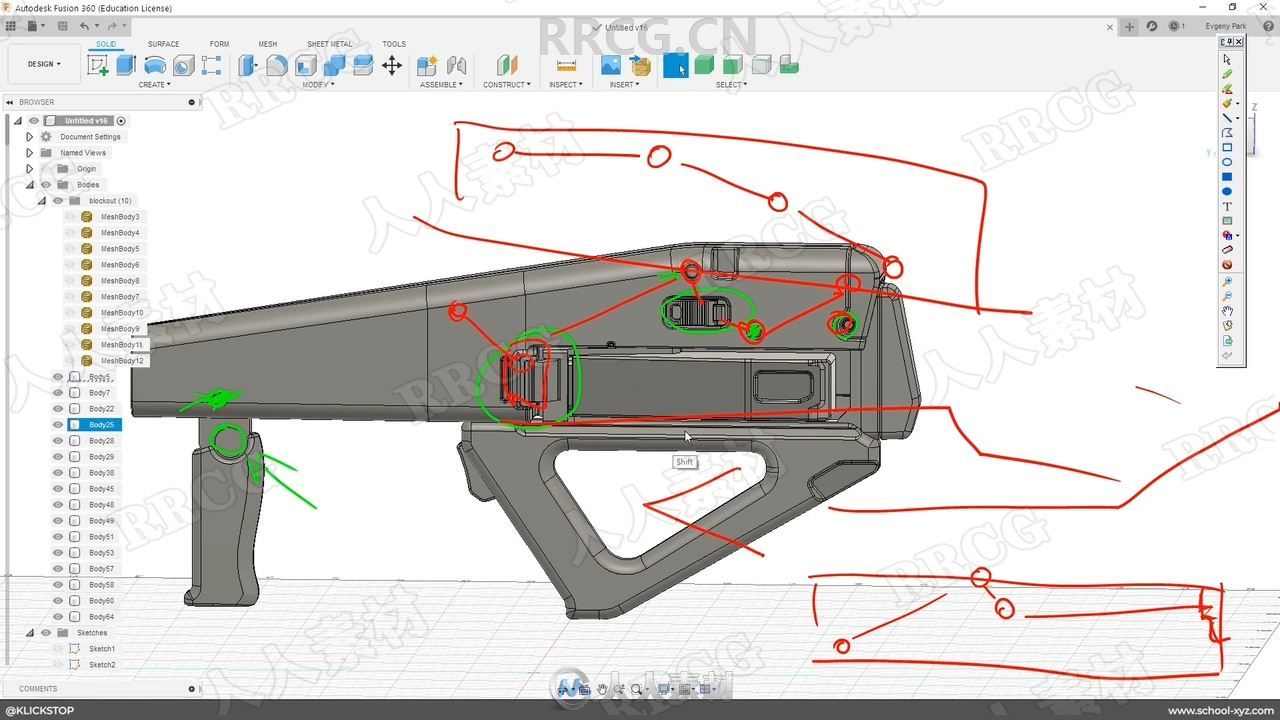The width and height of the screenshot is (1280, 720).
Task: Choose the Fillet modify tool
Action: pyautogui.click(x=277, y=65)
